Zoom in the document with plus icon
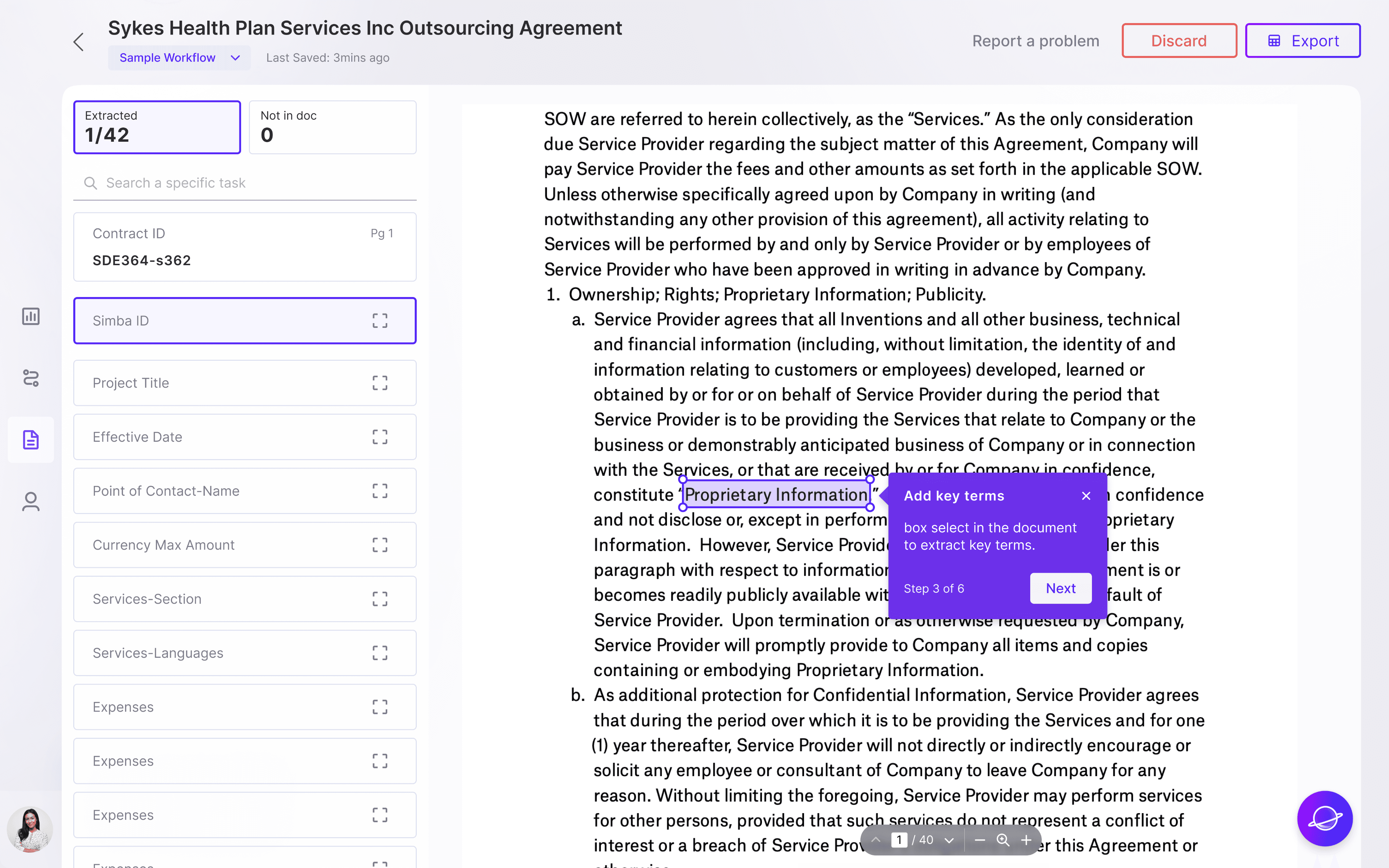1389x868 pixels. pos(1026,840)
